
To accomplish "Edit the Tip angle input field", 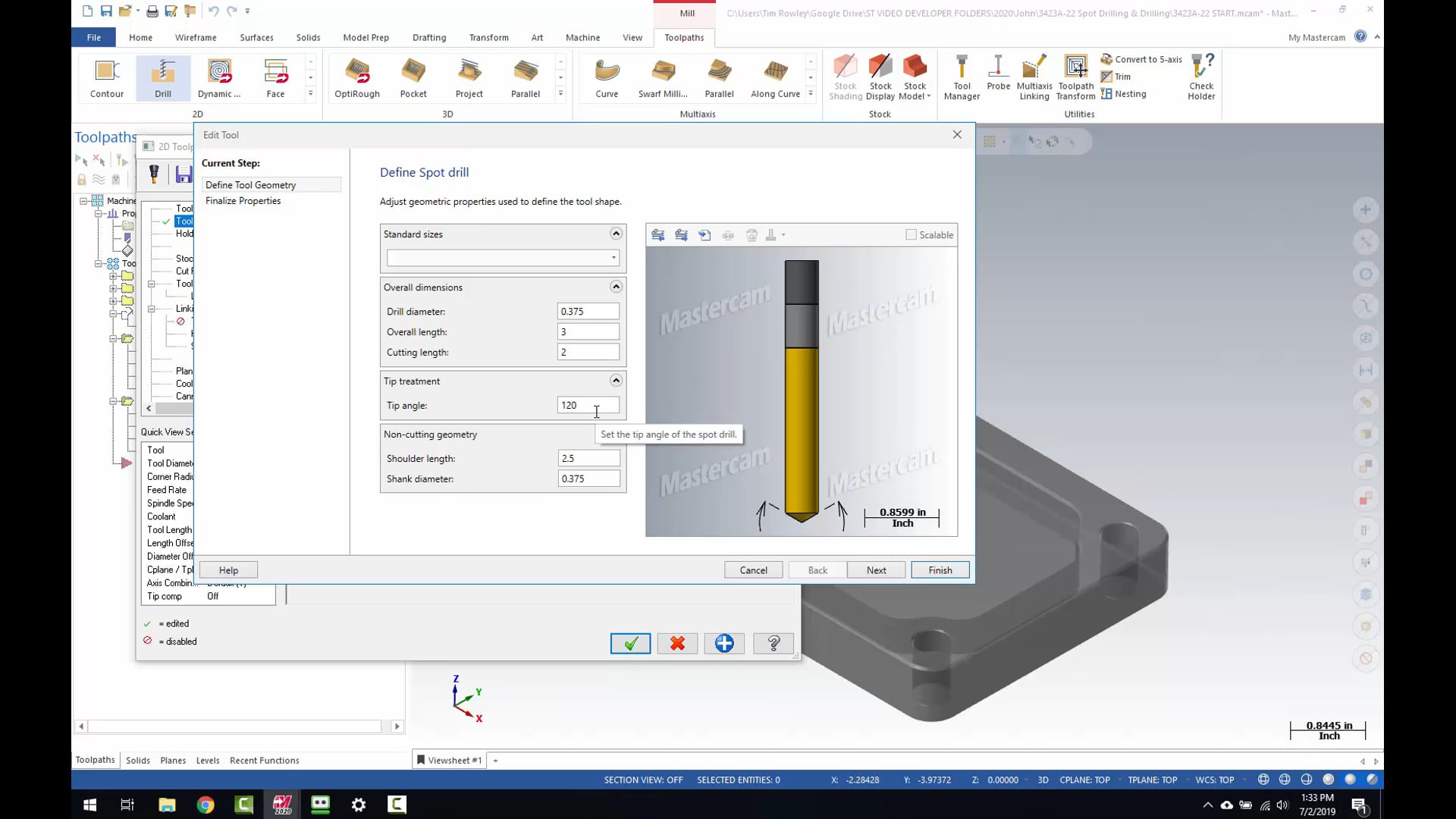I will coord(587,405).
